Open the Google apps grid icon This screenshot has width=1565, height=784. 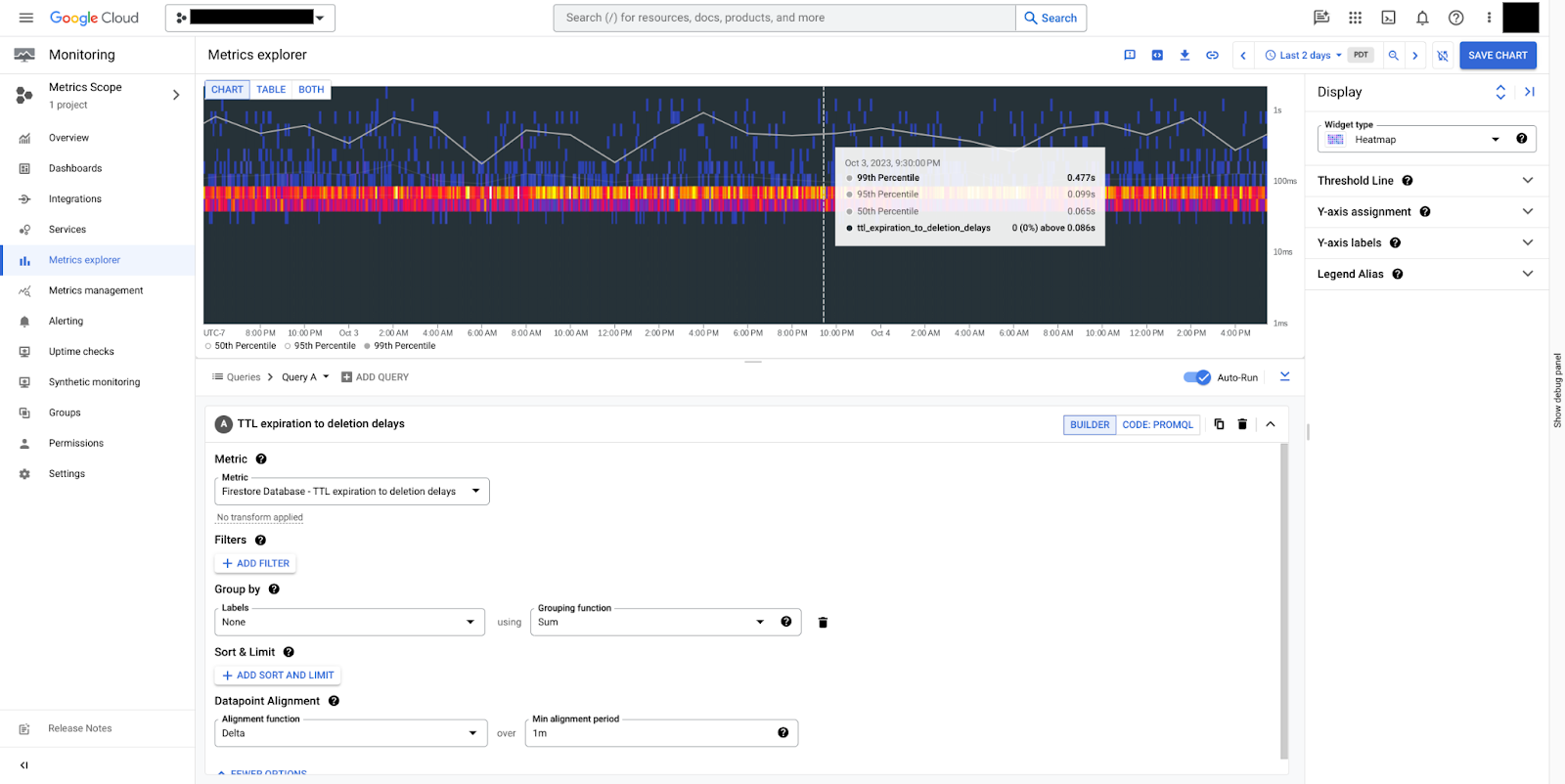(x=1355, y=18)
